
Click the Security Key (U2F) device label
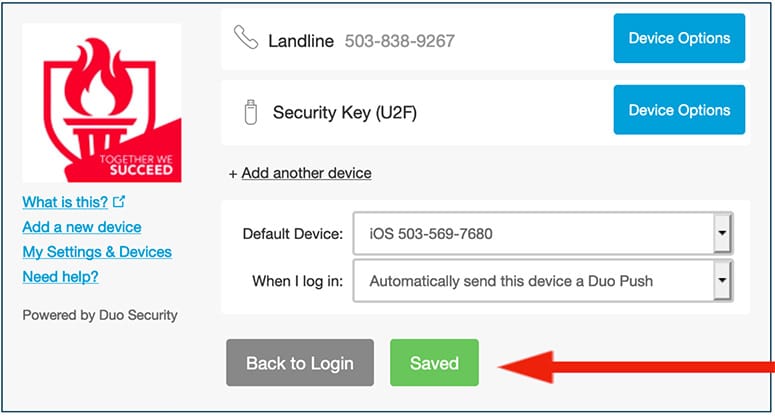pyautogui.click(x=345, y=112)
